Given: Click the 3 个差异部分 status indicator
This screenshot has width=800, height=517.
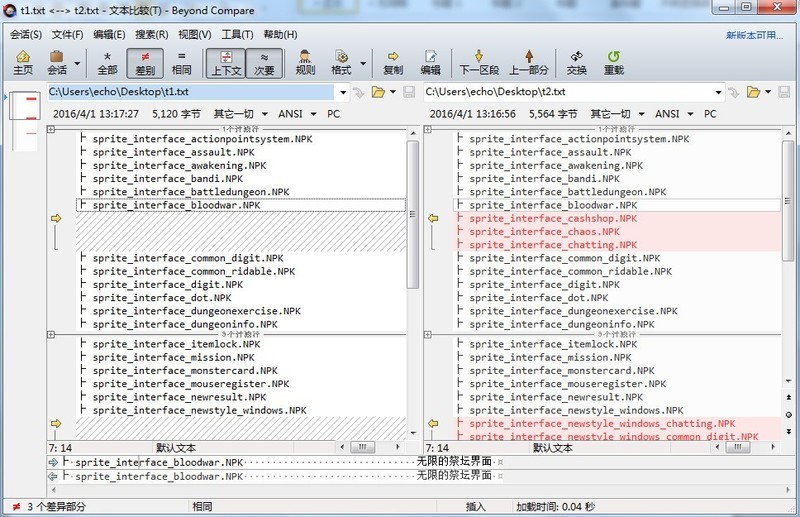Looking at the screenshot, I should [x=49, y=507].
